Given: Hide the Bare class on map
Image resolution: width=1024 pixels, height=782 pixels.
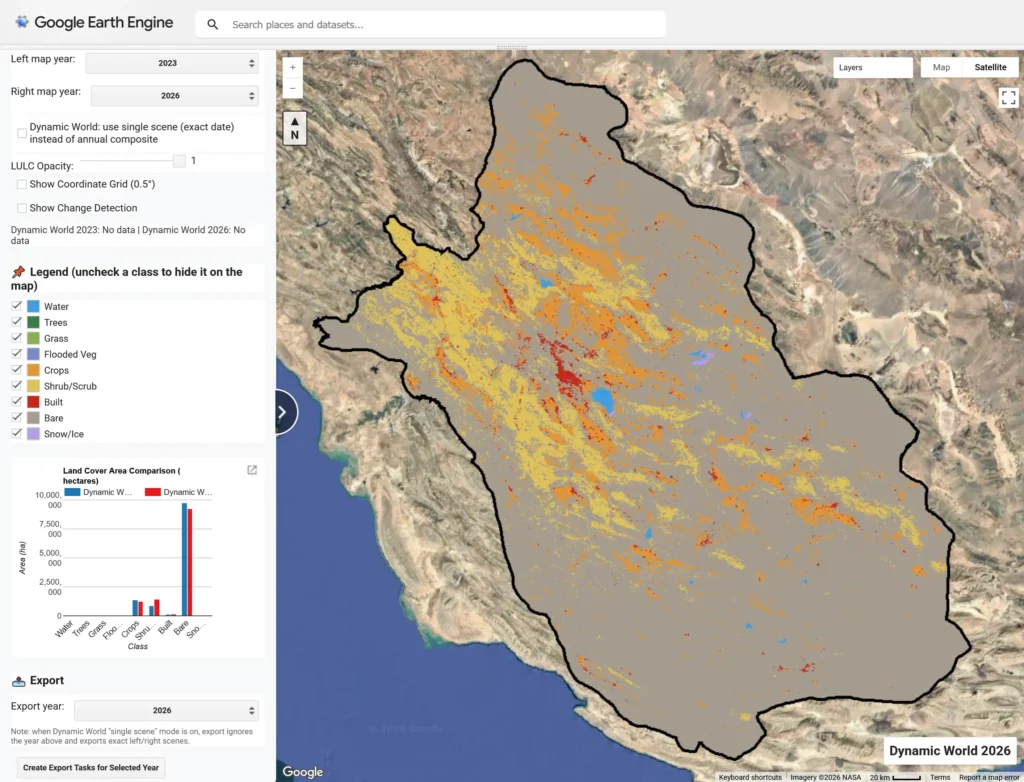Looking at the screenshot, I should click(x=16, y=417).
